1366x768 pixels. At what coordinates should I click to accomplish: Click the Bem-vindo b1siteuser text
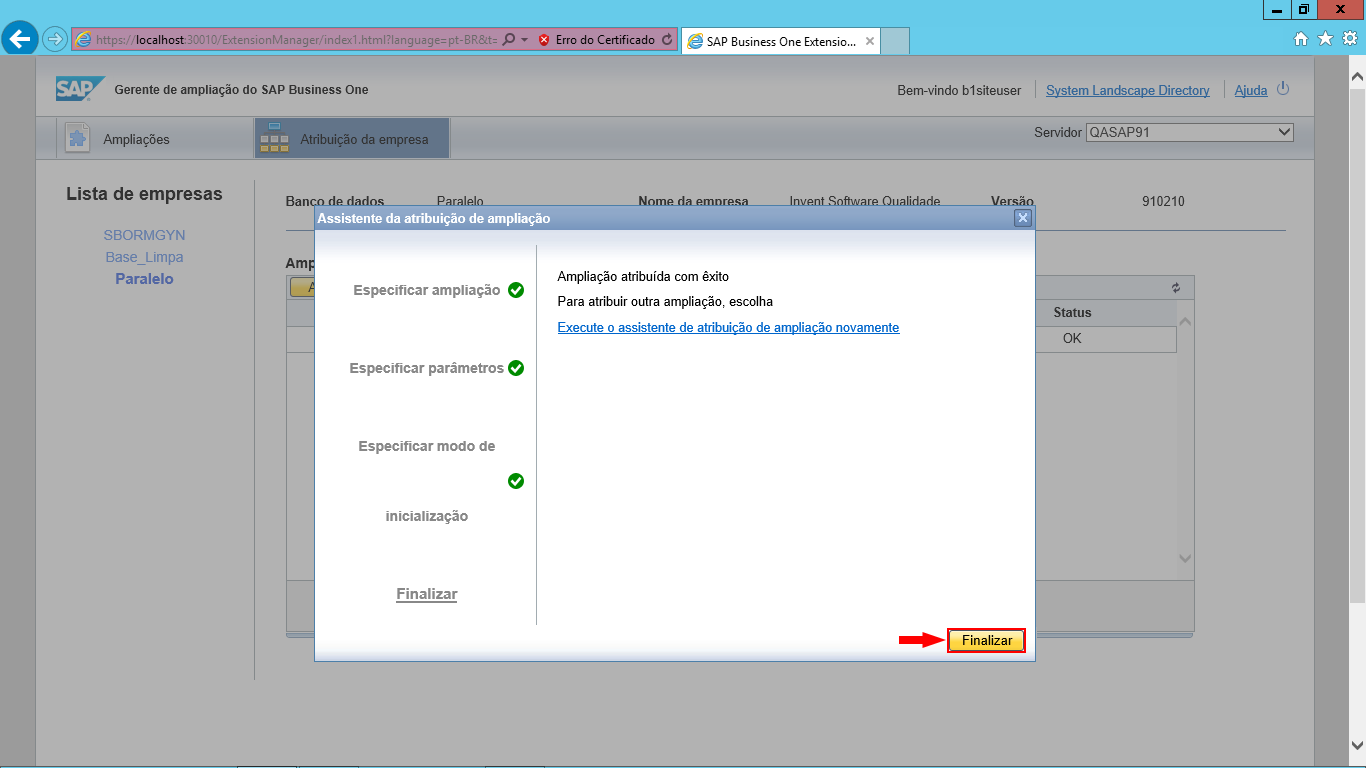[959, 90]
